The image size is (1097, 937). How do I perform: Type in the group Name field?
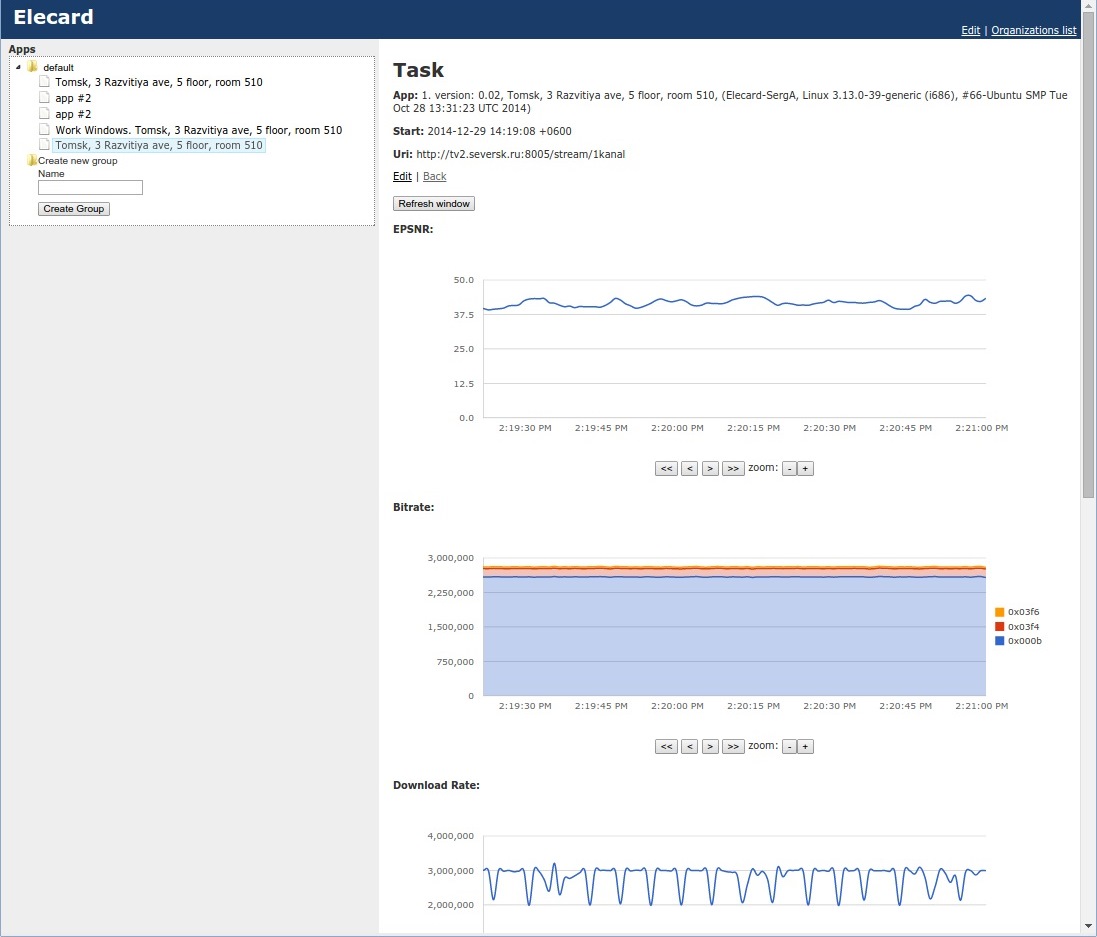[x=90, y=188]
